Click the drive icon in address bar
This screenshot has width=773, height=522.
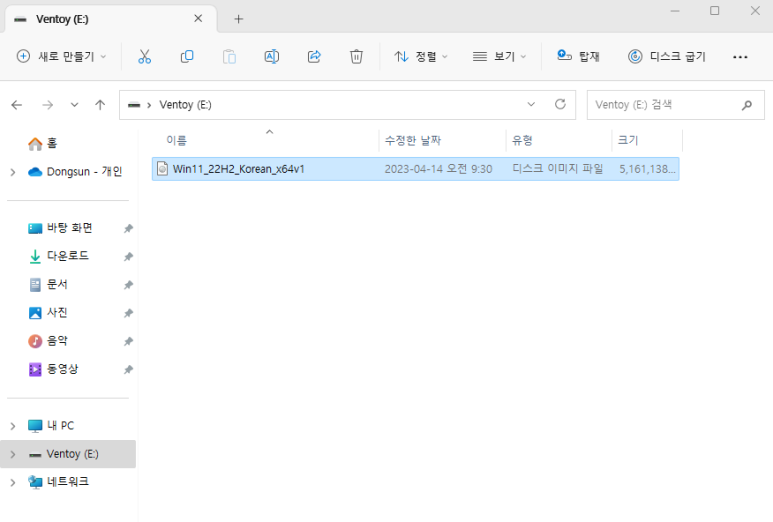tap(134, 105)
